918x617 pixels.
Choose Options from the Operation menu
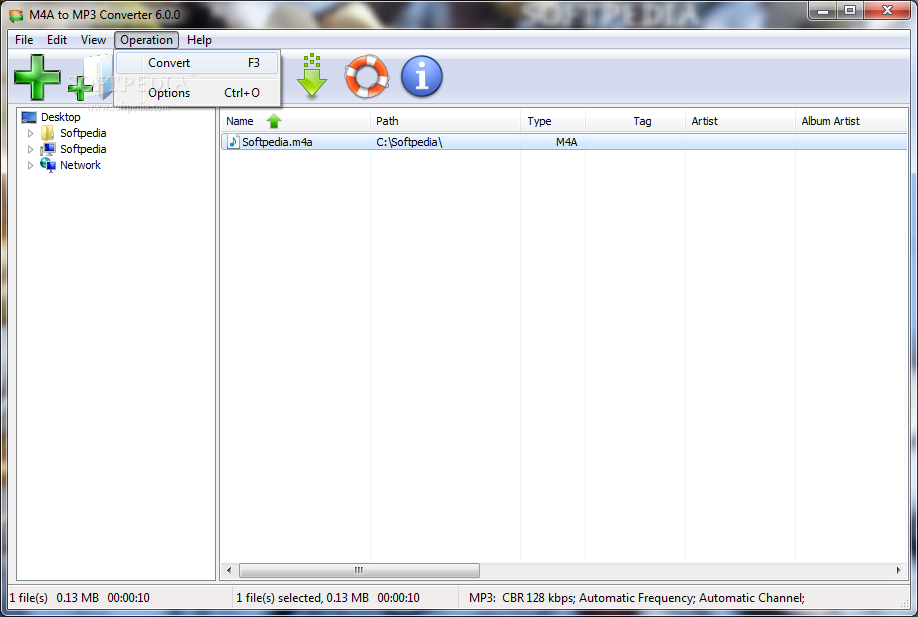tap(197, 92)
